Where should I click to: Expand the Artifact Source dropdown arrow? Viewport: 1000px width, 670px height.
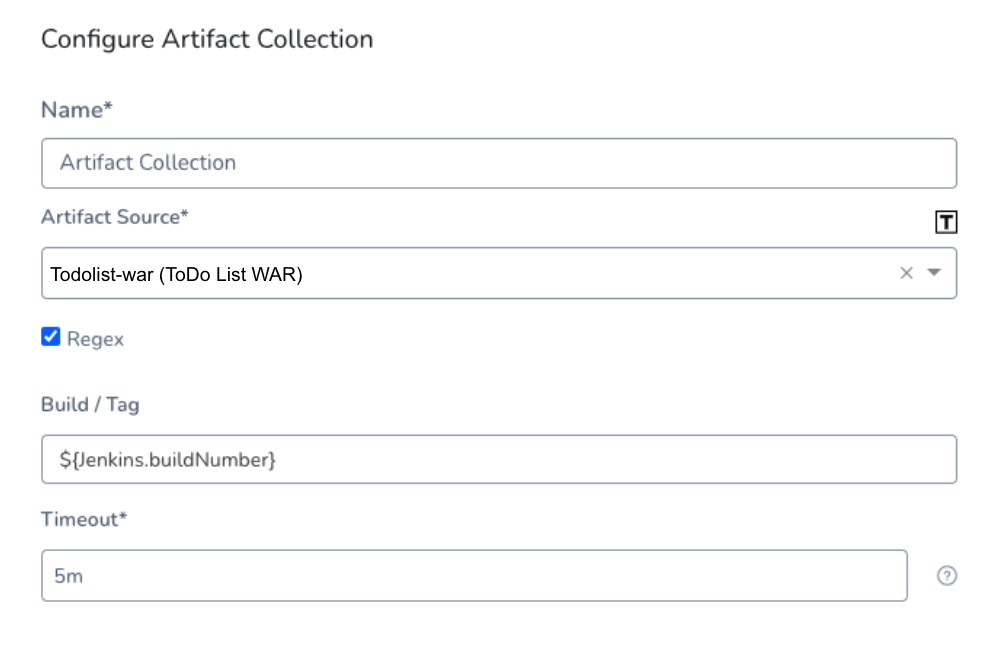point(934,273)
